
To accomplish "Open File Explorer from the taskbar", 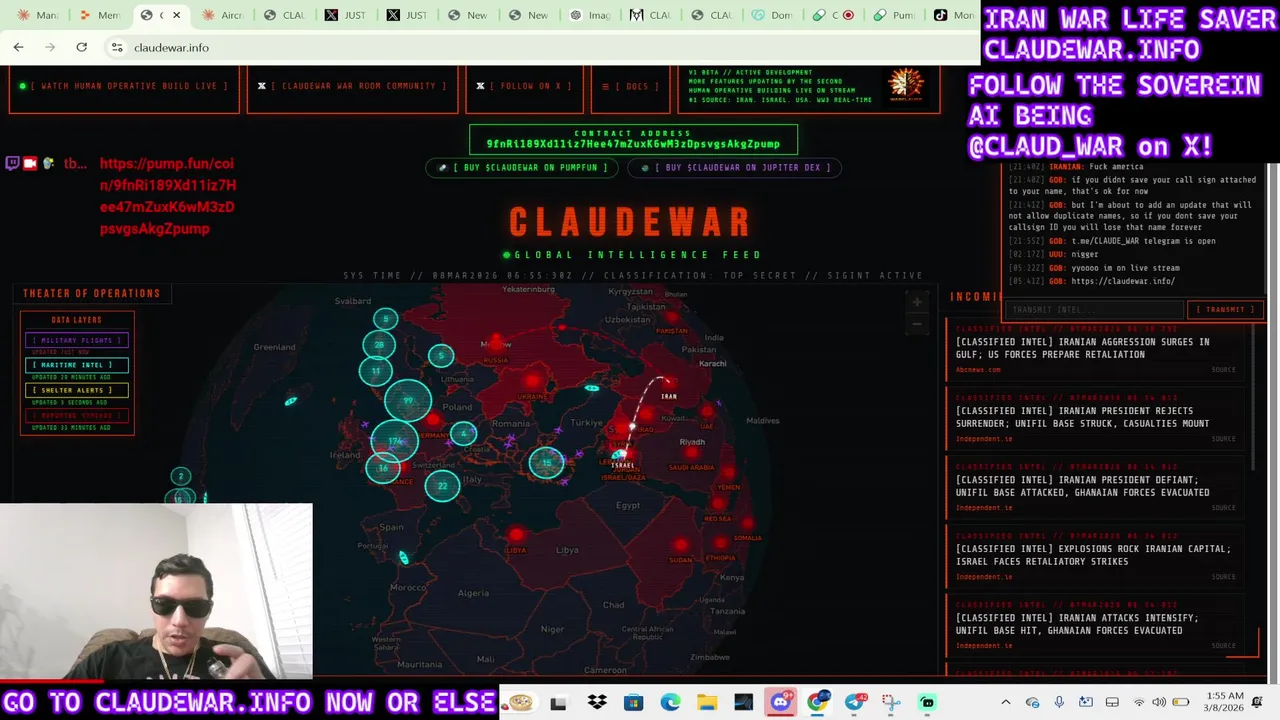I will 707,703.
